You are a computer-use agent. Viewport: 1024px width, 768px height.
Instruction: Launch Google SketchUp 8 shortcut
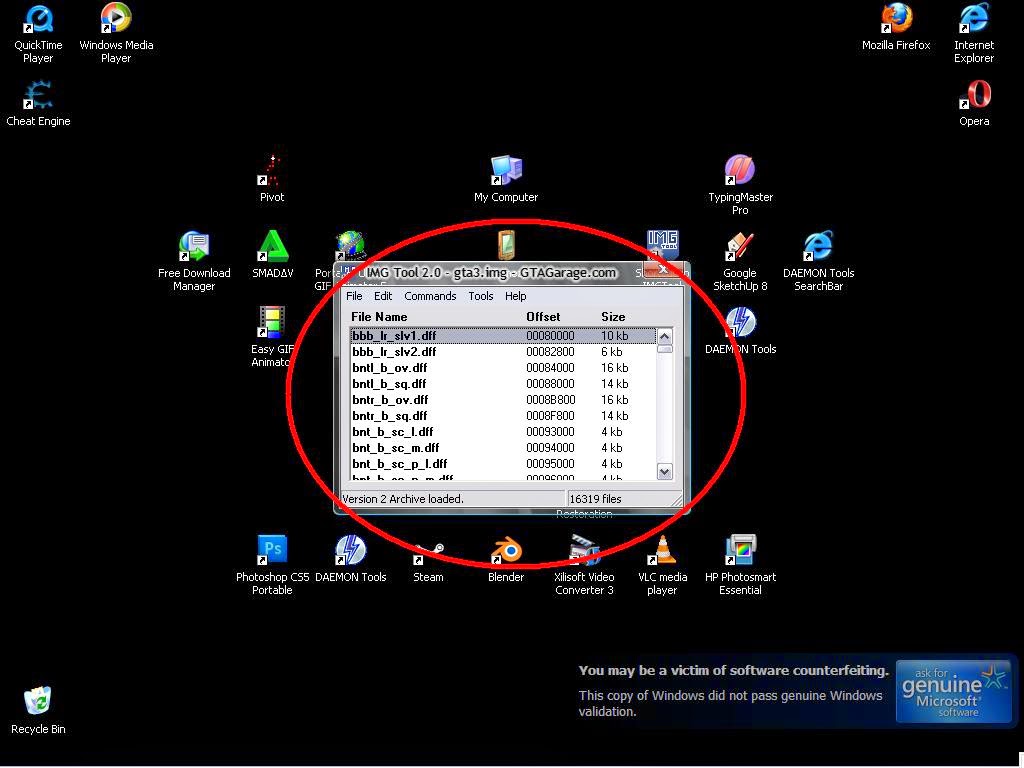pos(740,261)
